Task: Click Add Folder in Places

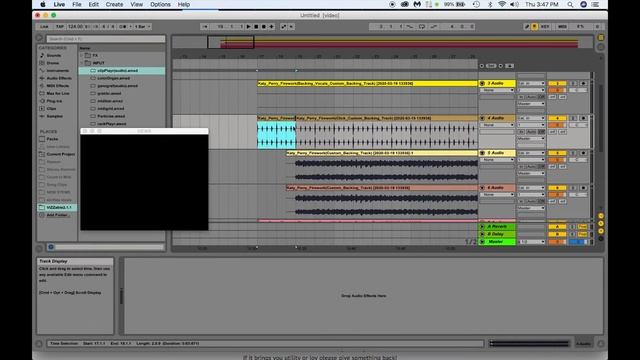Action: (x=57, y=215)
